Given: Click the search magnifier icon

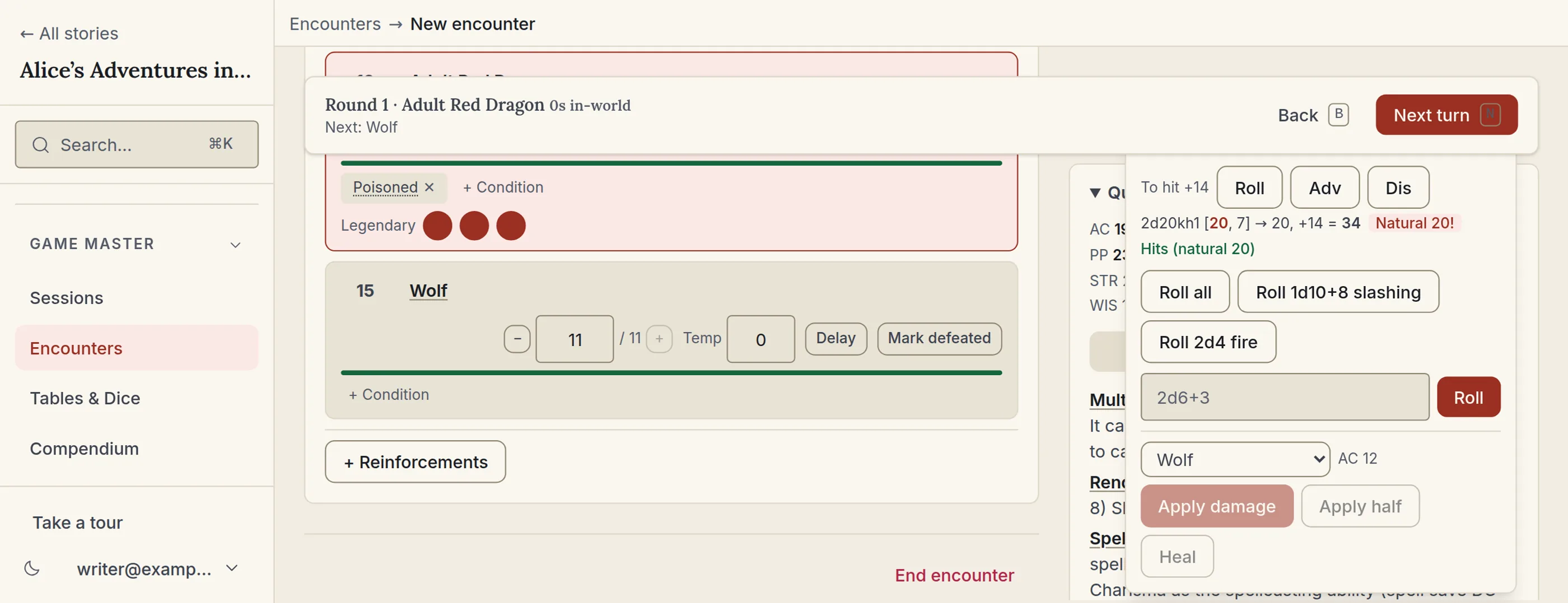Looking at the screenshot, I should click(x=41, y=145).
